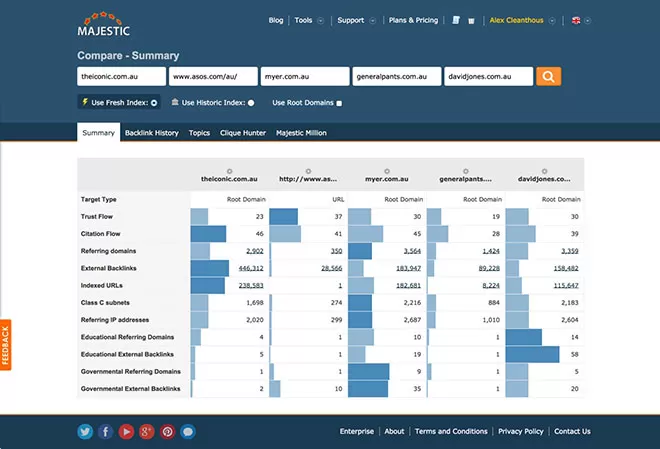Select radio above generalpants column
This screenshot has height=449, width=660.
(x=466, y=171)
